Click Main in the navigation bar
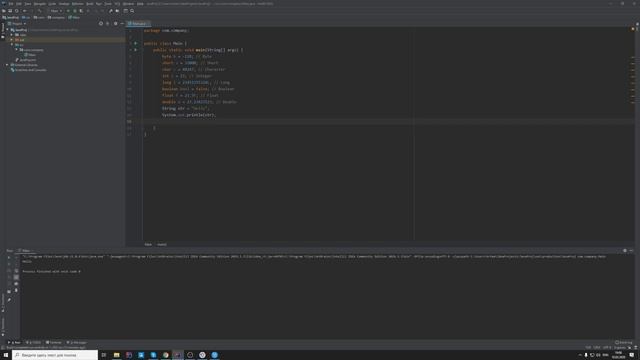The height and width of the screenshot is (360, 640). (74, 18)
